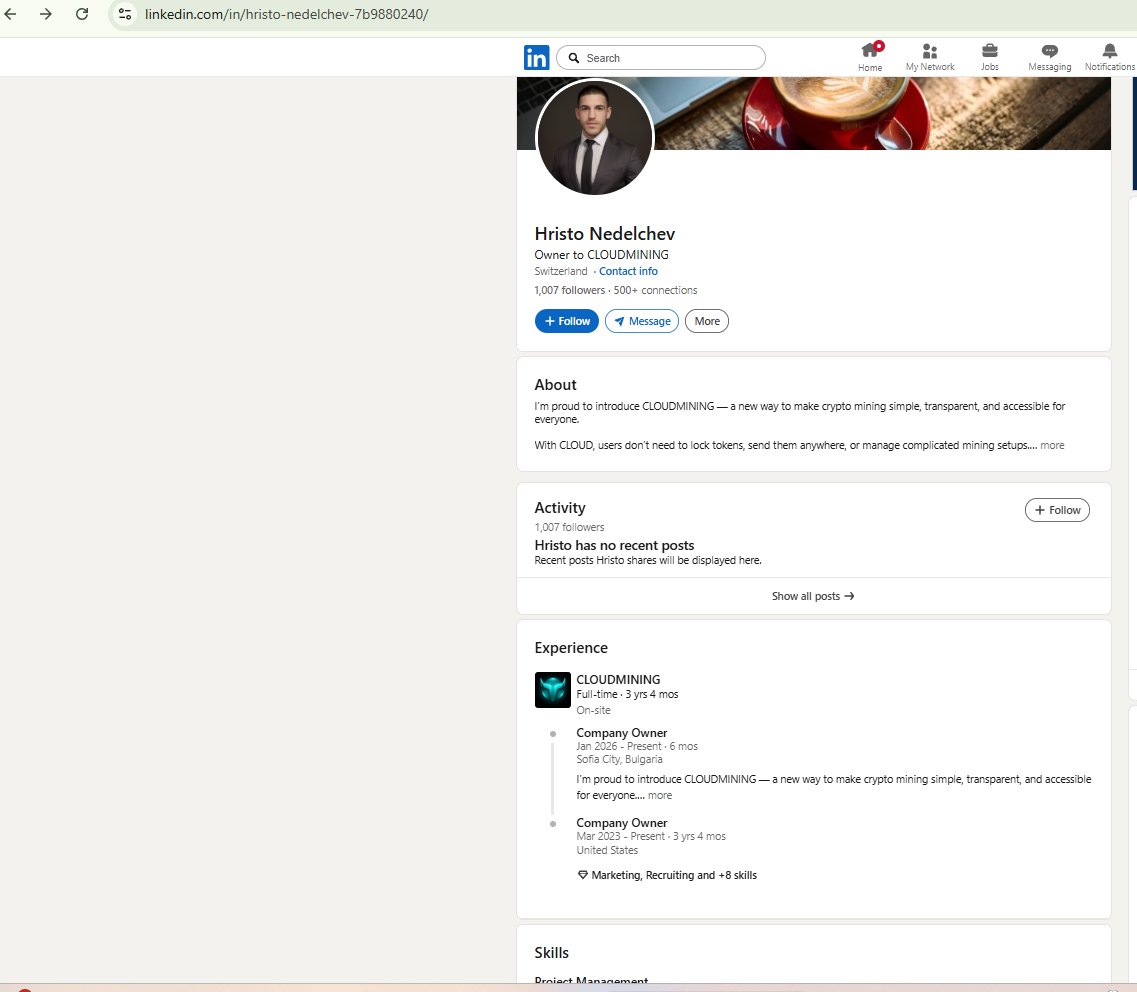The height and width of the screenshot is (992, 1137).
Task: Focus the LinkedIn Search field
Action: [661, 58]
